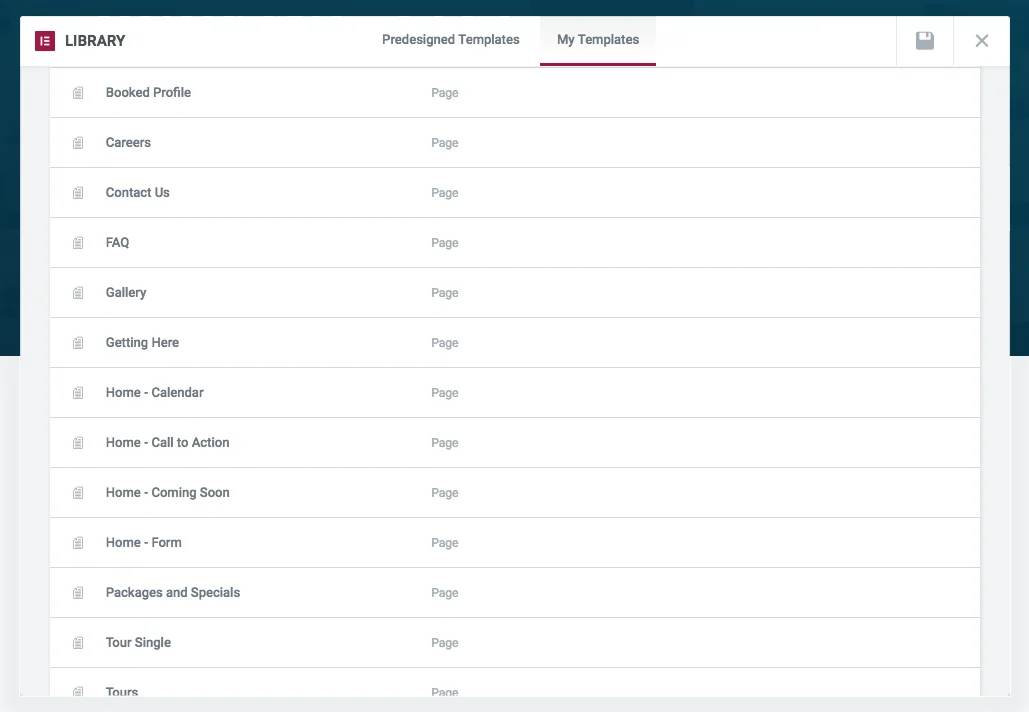This screenshot has width=1029, height=712.
Task: Select the Home - Form template
Action: [x=143, y=542]
